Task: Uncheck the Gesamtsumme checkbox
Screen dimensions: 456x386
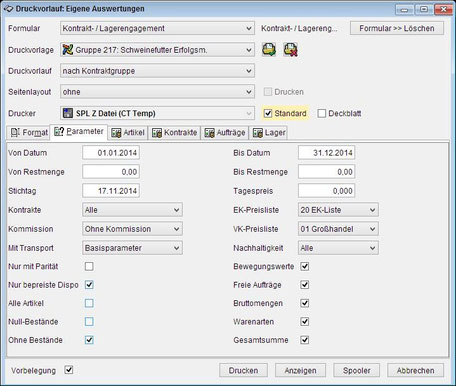Action: tap(305, 340)
